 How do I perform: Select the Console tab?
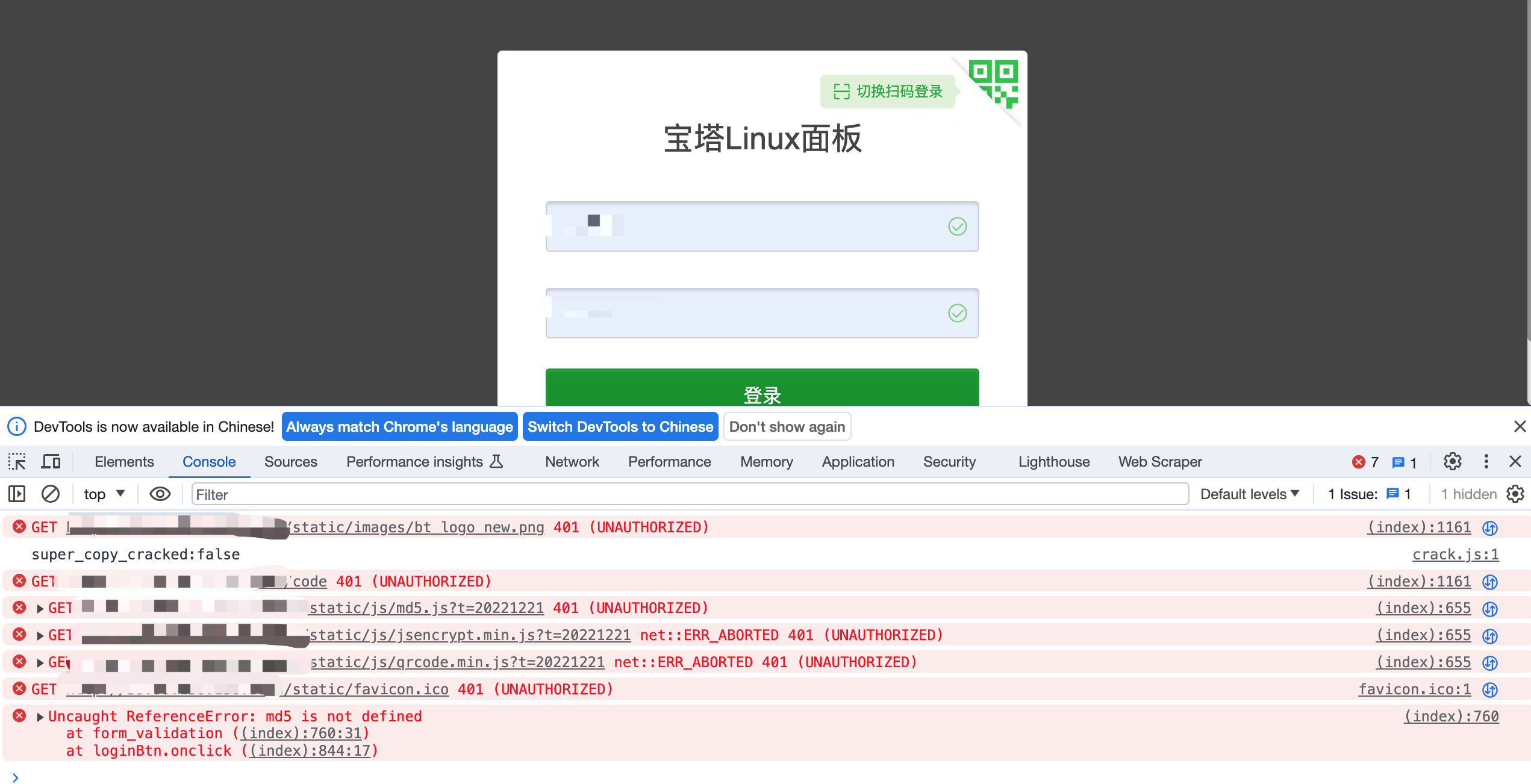[209, 462]
